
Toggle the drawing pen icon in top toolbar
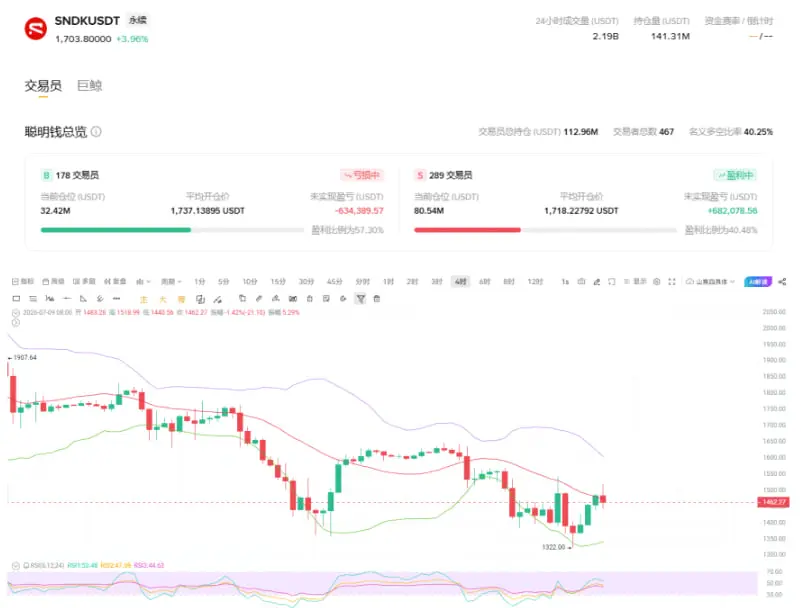tap(597, 282)
